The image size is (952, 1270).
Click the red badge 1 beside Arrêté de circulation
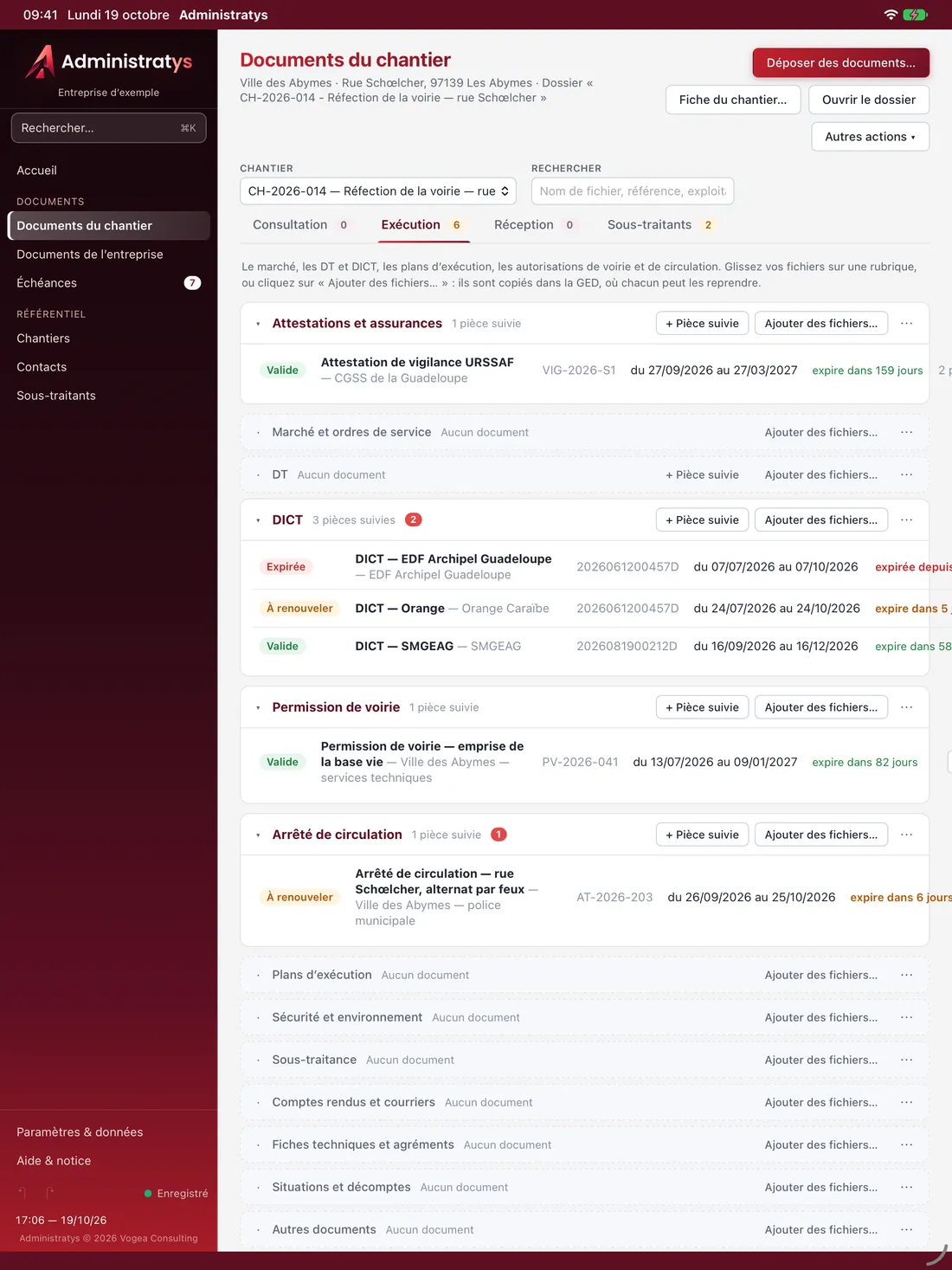[x=499, y=835]
